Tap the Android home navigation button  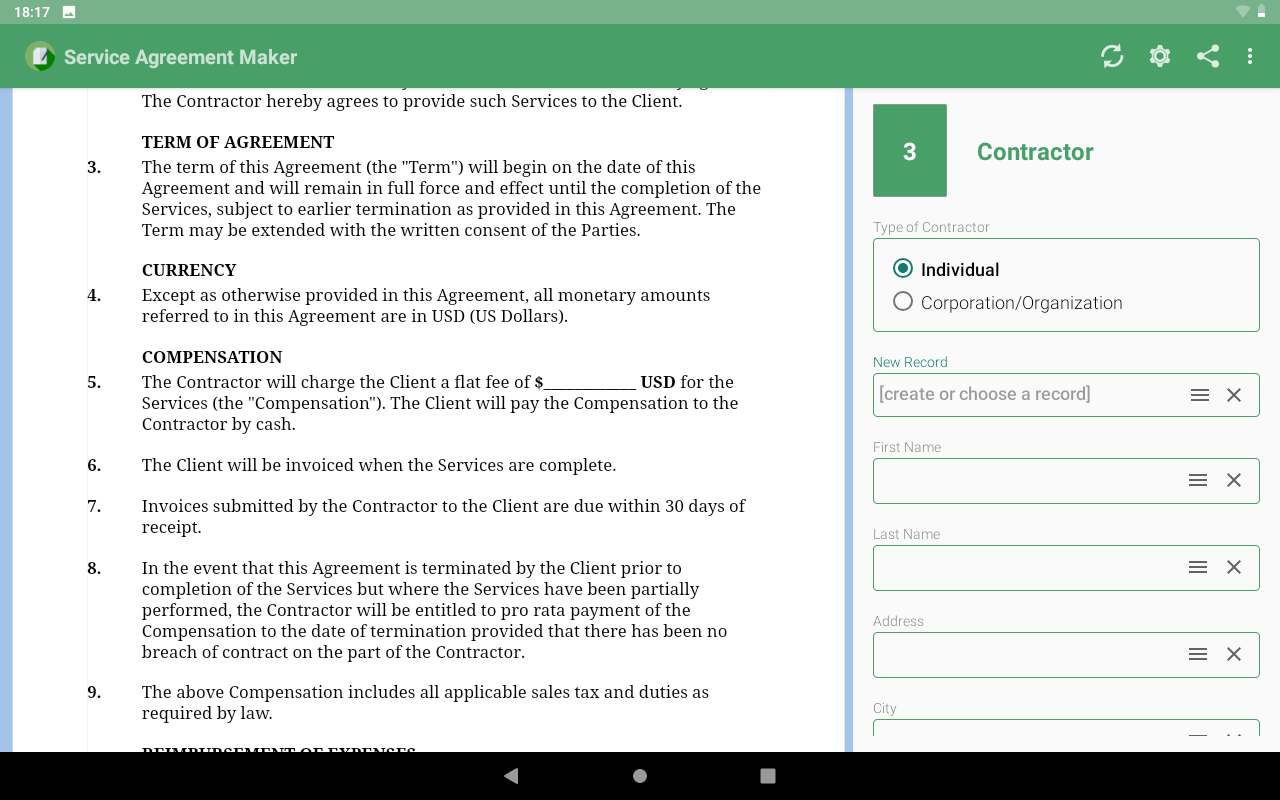pos(640,776)
